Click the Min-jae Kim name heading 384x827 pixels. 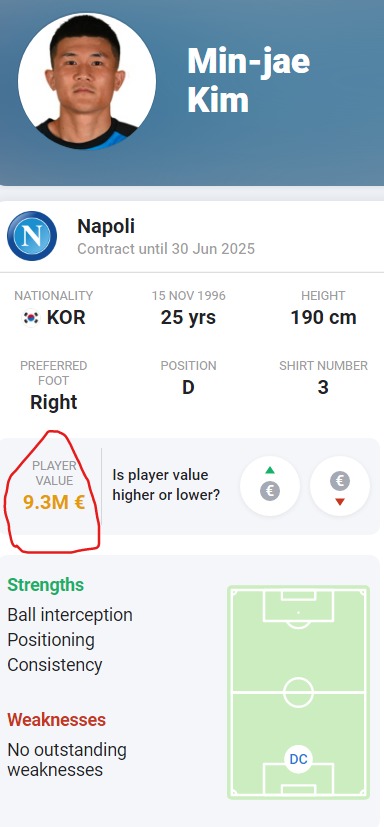[248, 81]
